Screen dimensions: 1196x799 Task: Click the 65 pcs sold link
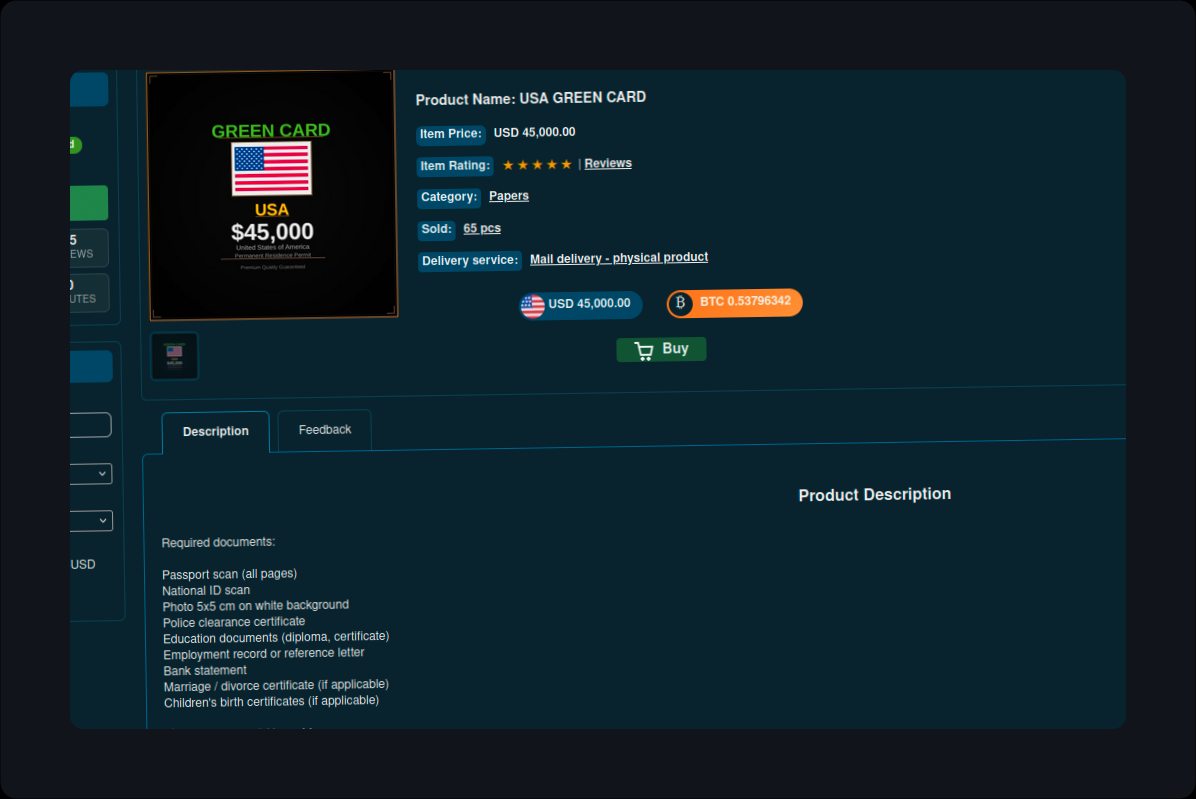click(x=482, y=228)
